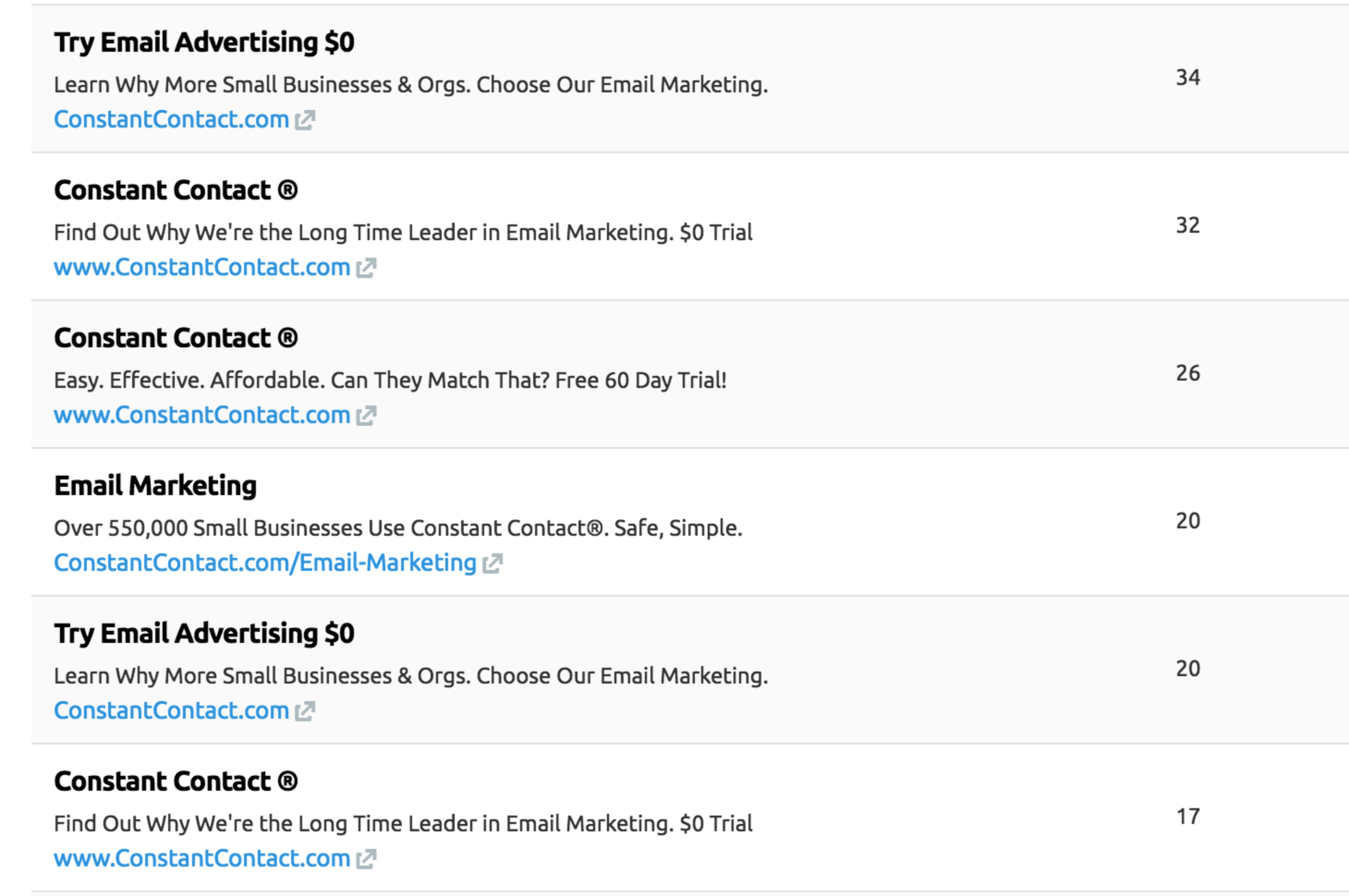The height and width of the screenshot is (896, 1349).
Task: Open external-link icon in the ad with count 32
Action: [366, 268]
